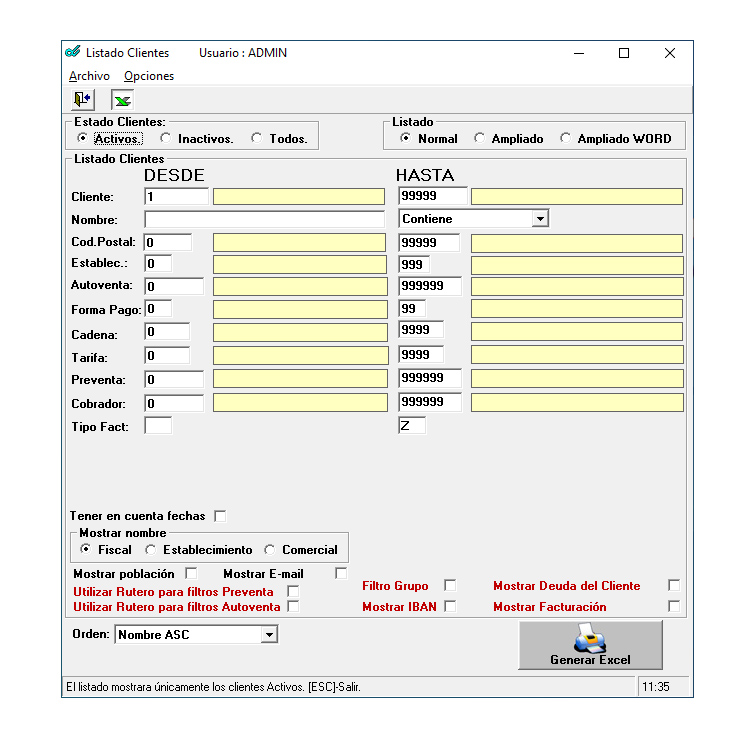Click Establec. hasta field 999
The image size is (756, 739).
[414, 264]
